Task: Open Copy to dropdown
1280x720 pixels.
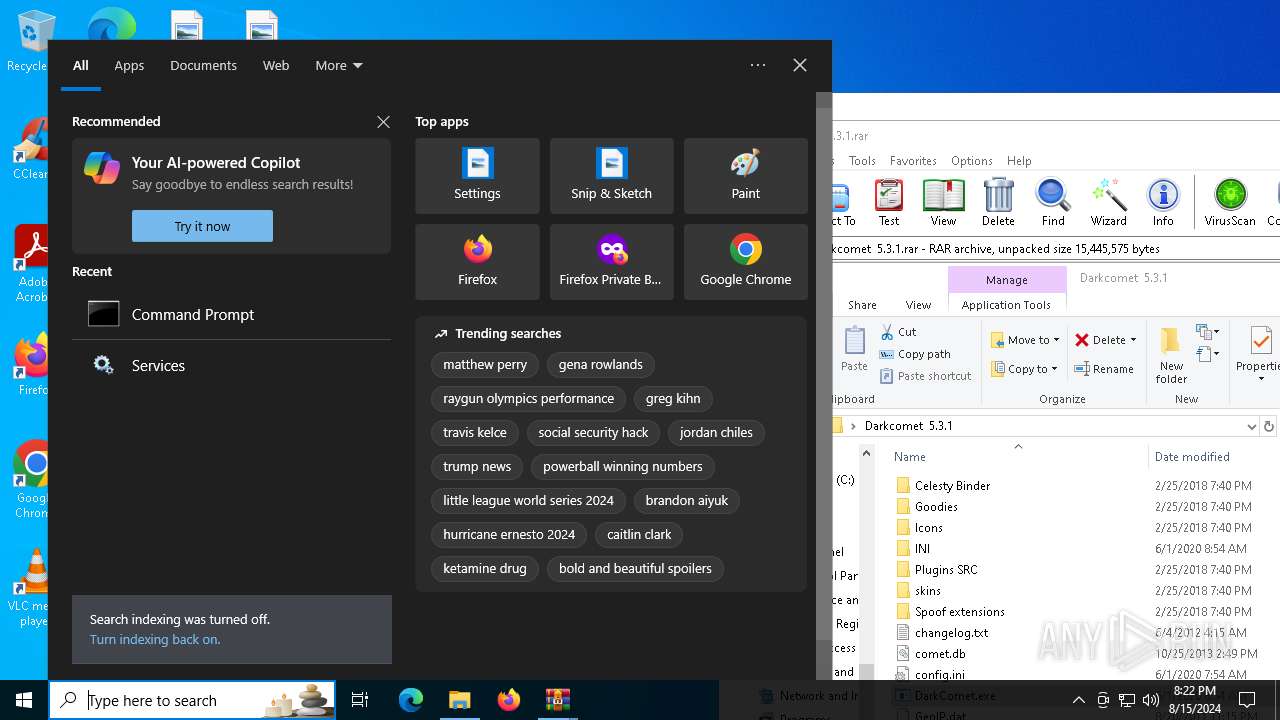Action: (1025, 369)
